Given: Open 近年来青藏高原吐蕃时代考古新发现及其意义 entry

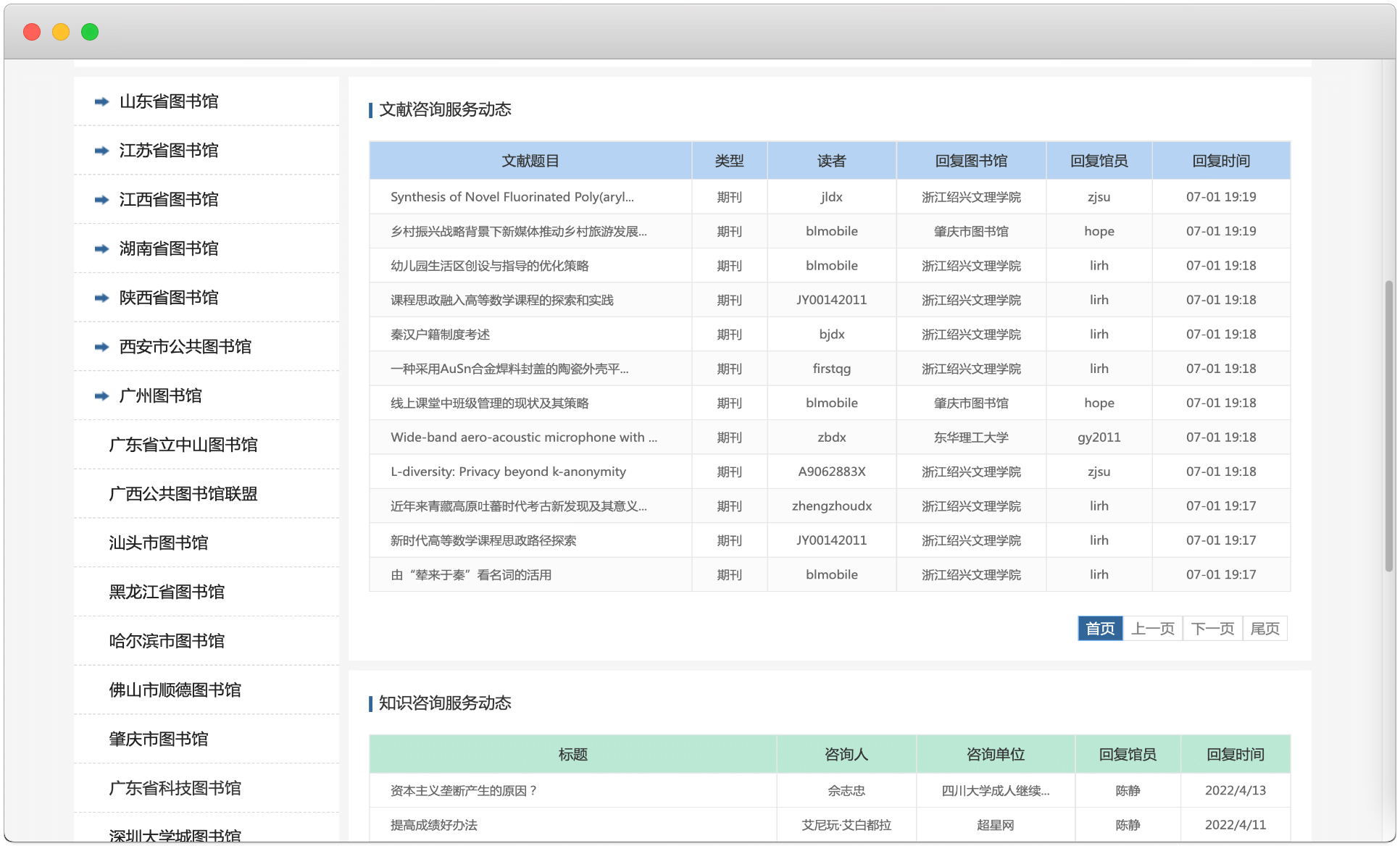Looking at the screenshot, I should [x=519, y=506].
